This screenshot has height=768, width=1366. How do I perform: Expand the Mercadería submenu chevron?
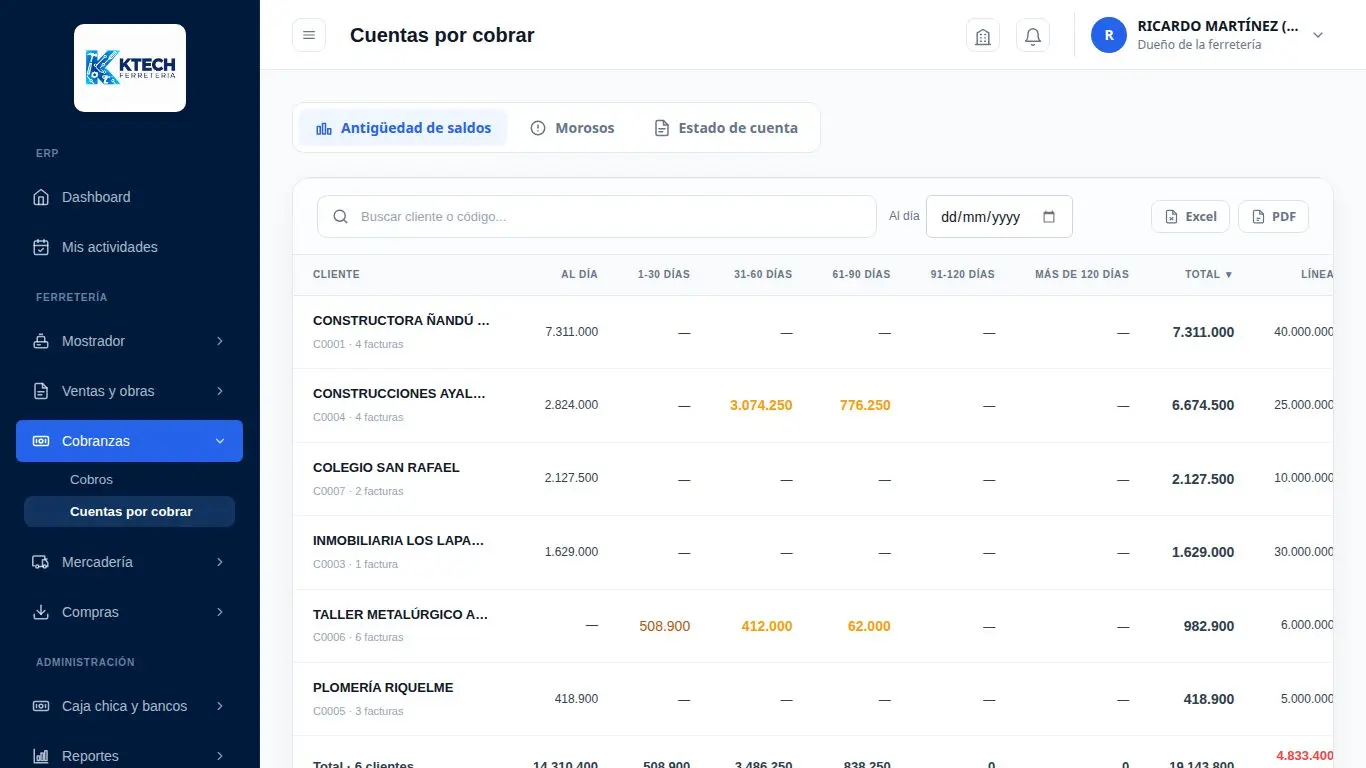pos(220,562)
